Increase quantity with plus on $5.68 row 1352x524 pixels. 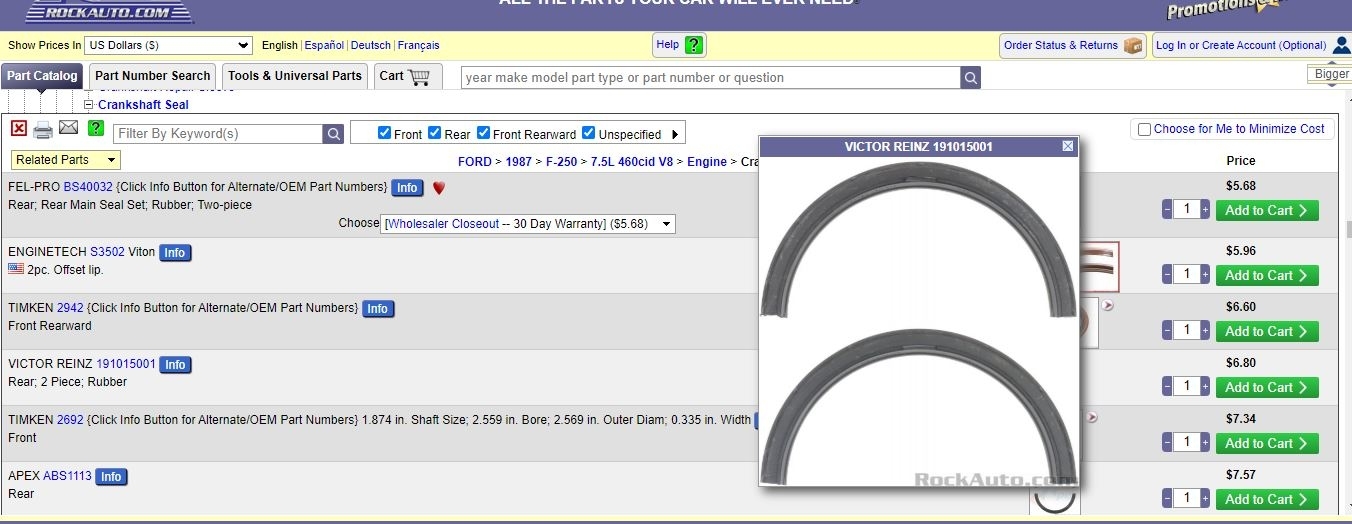click(1205, 210)
